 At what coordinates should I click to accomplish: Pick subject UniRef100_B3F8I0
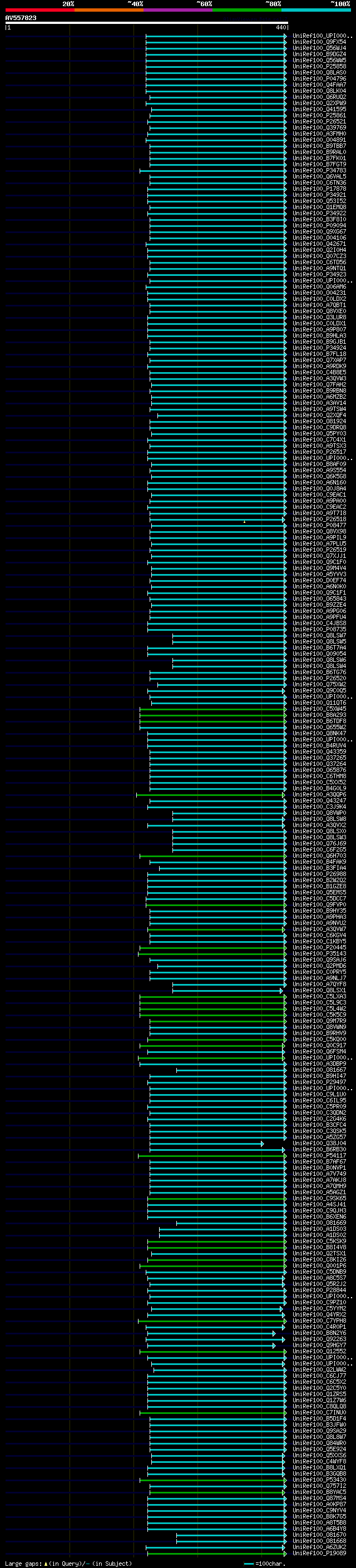coord(319,219)
